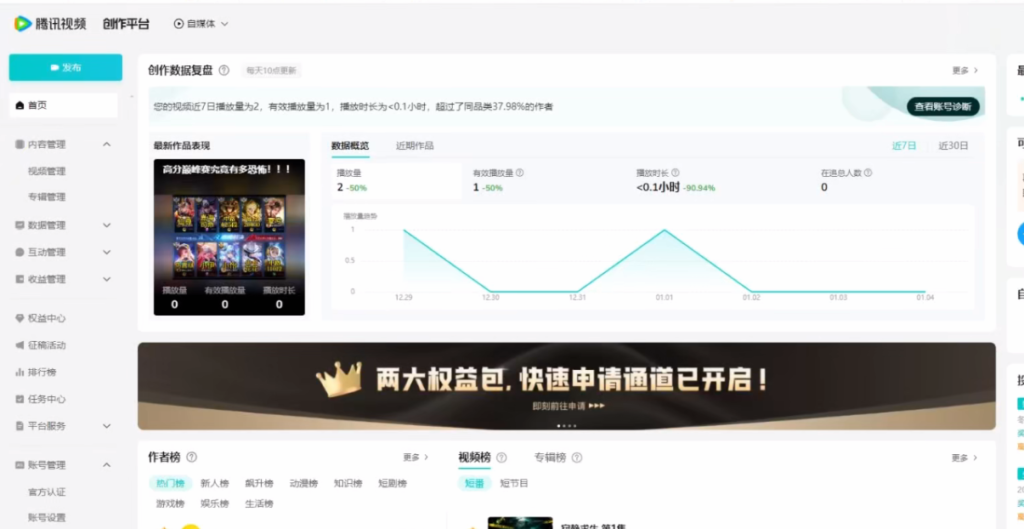Click the 内容管理 sidebar icon
This screenshot has width=1024, height=529.
20,144
